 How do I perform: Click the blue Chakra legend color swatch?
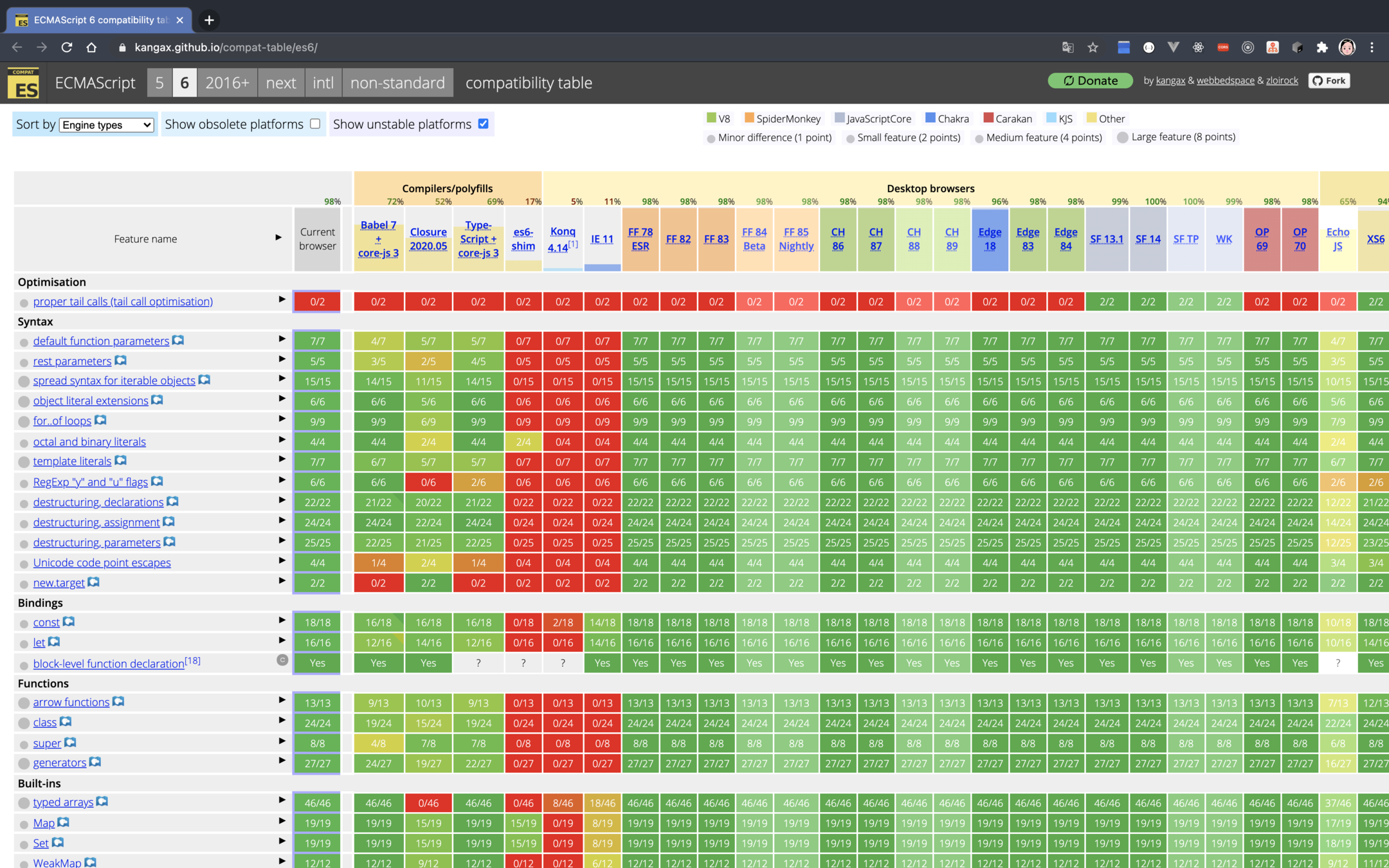coord(930,118)
